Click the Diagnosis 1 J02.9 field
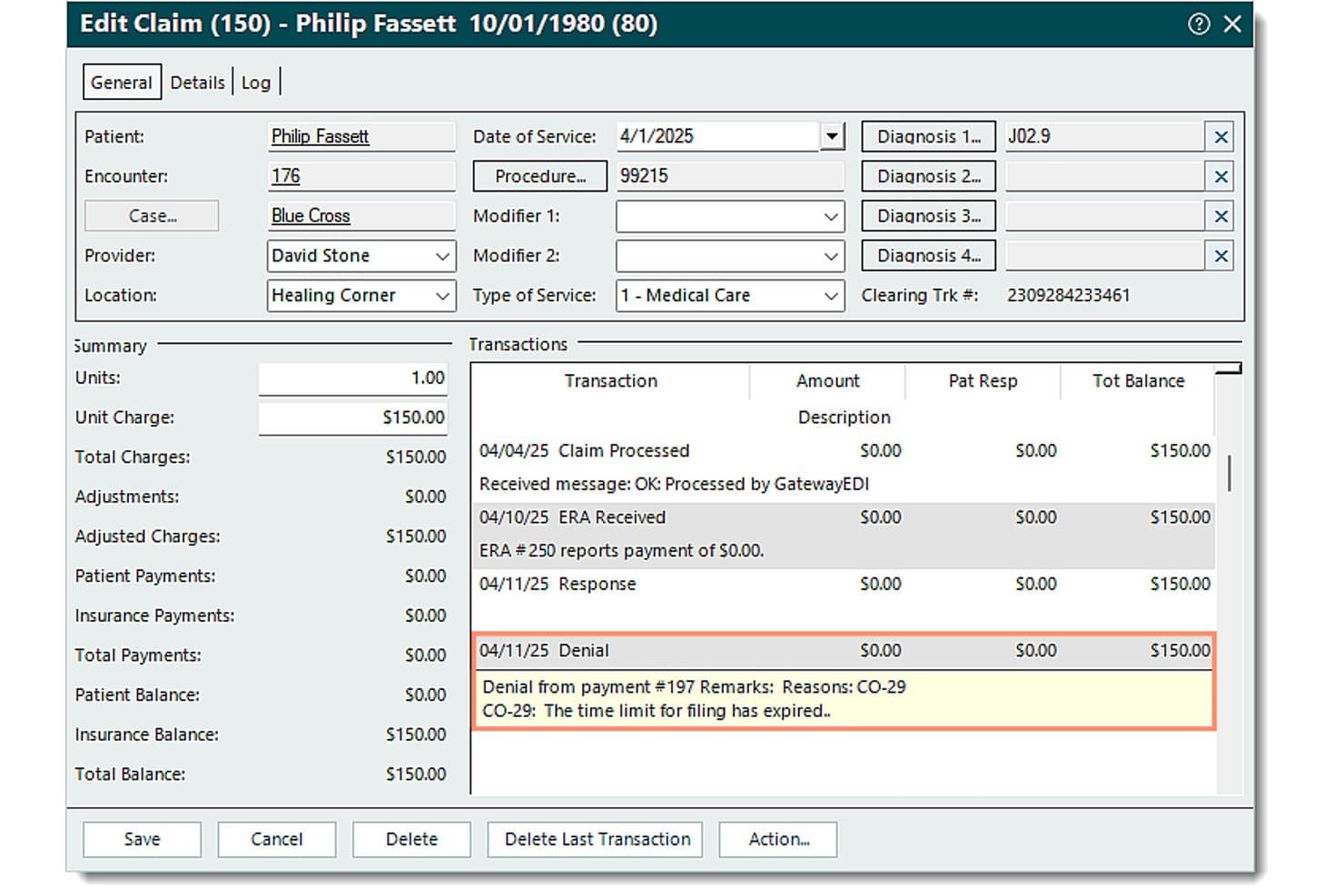This screenshot has width=1344, height=896. point(1104,137)
